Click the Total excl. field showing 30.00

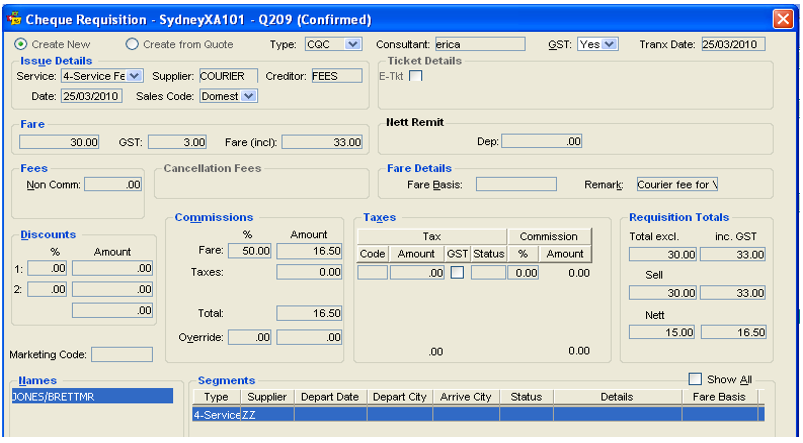click(663, 255)
